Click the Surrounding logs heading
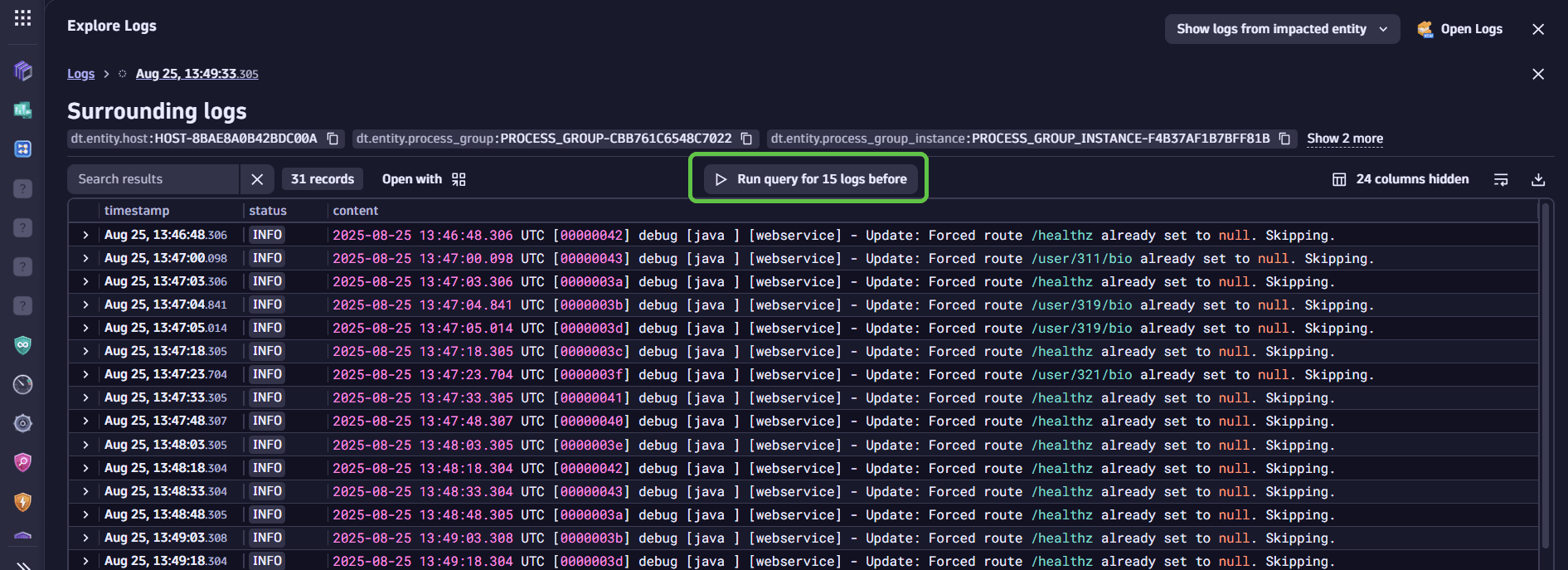 pyautogui.click(x=157, y=111)
